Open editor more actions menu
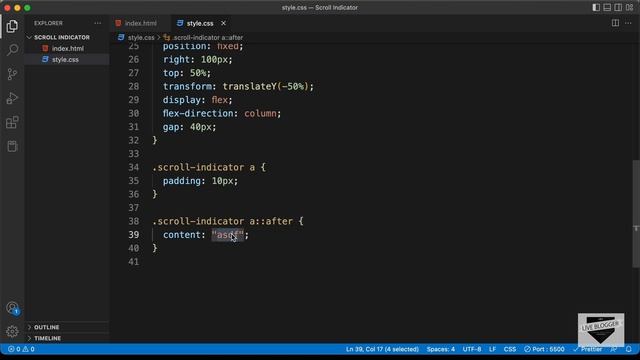The height and width of the screenshot is (360, 640). click(628, 23)
